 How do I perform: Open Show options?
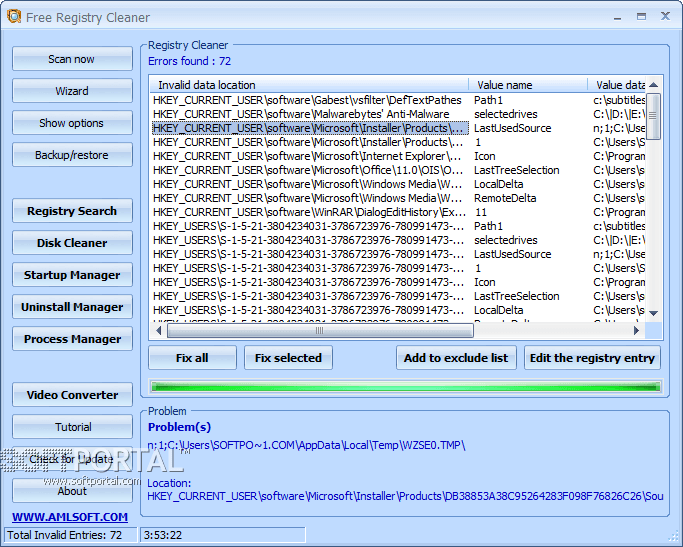click(72, 123)
